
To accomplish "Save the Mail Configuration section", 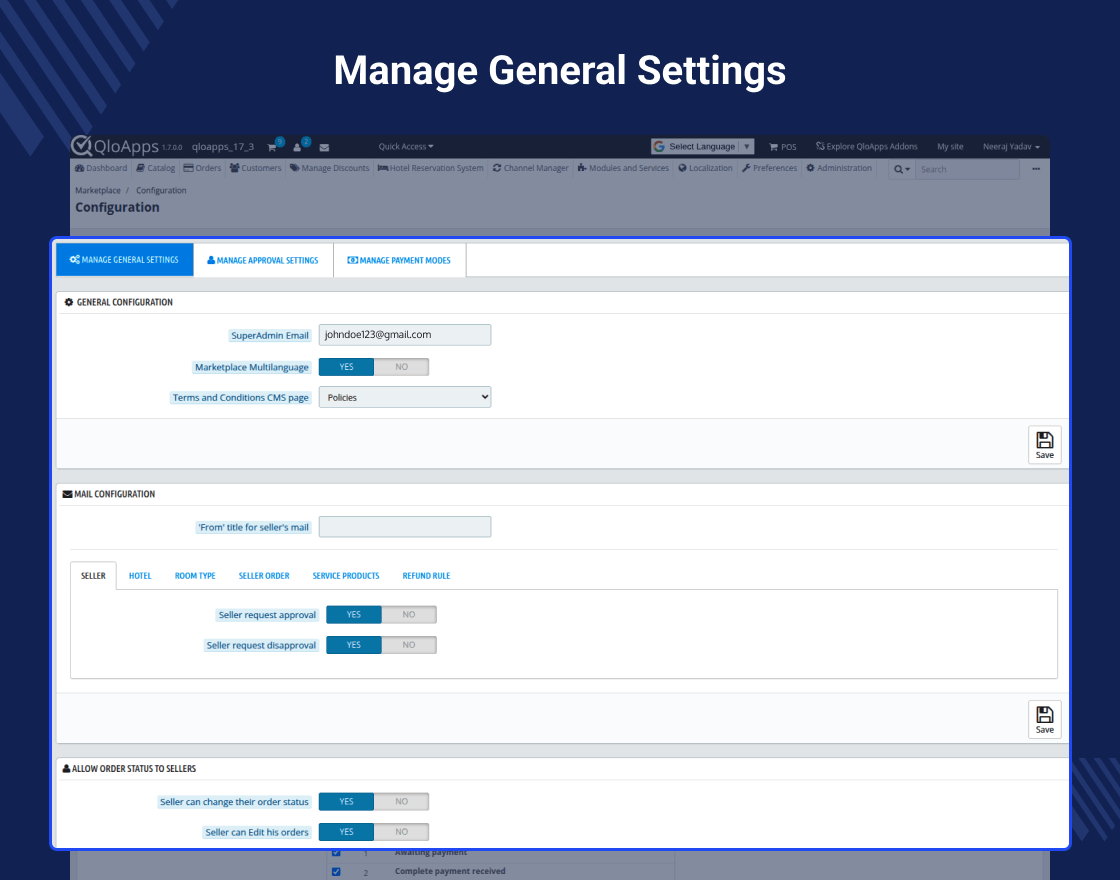I will coord(1044,720).
